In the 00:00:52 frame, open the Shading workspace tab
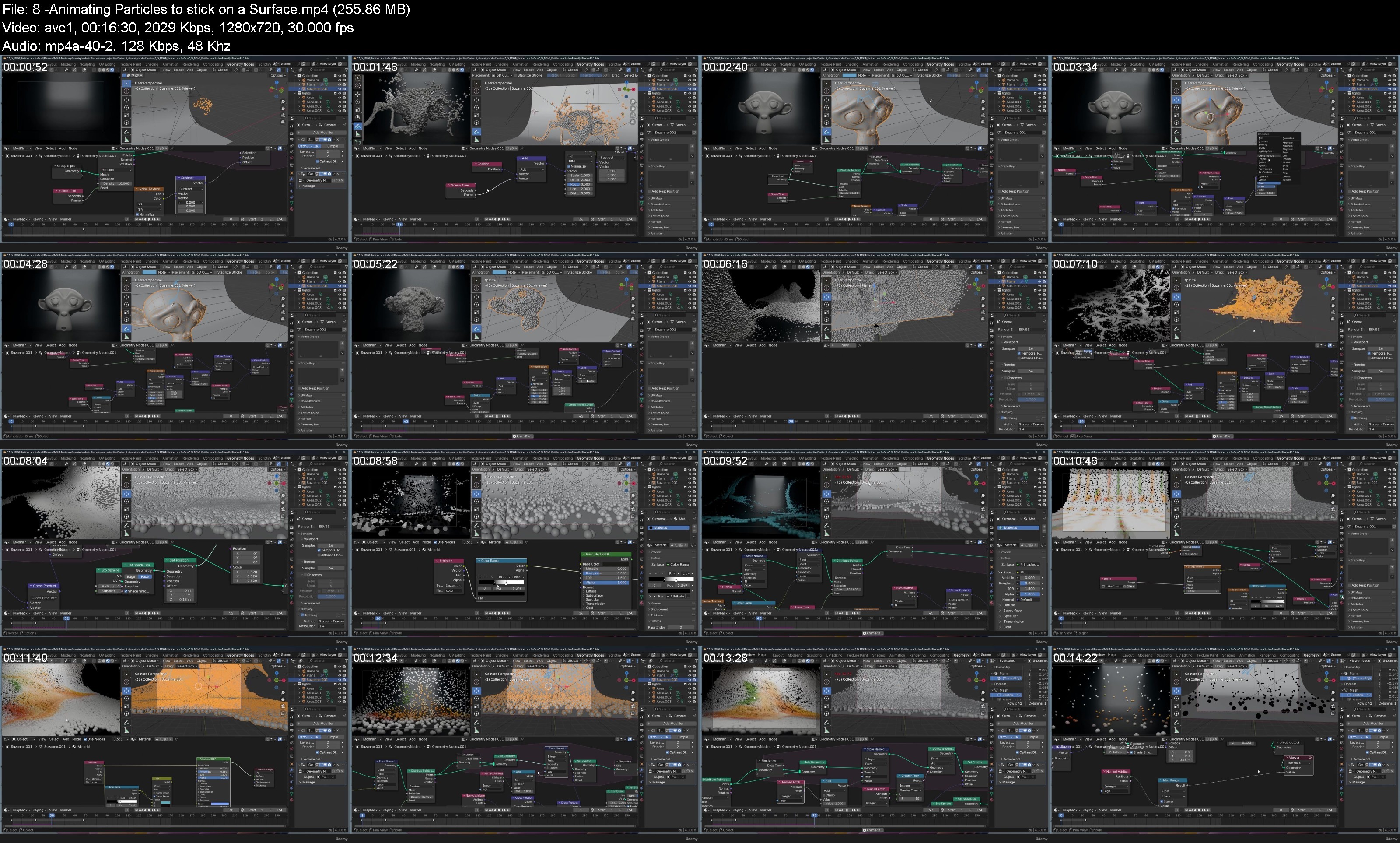Image resolution: width=1400 pixels, height=843 pixels. click(151, 65)
